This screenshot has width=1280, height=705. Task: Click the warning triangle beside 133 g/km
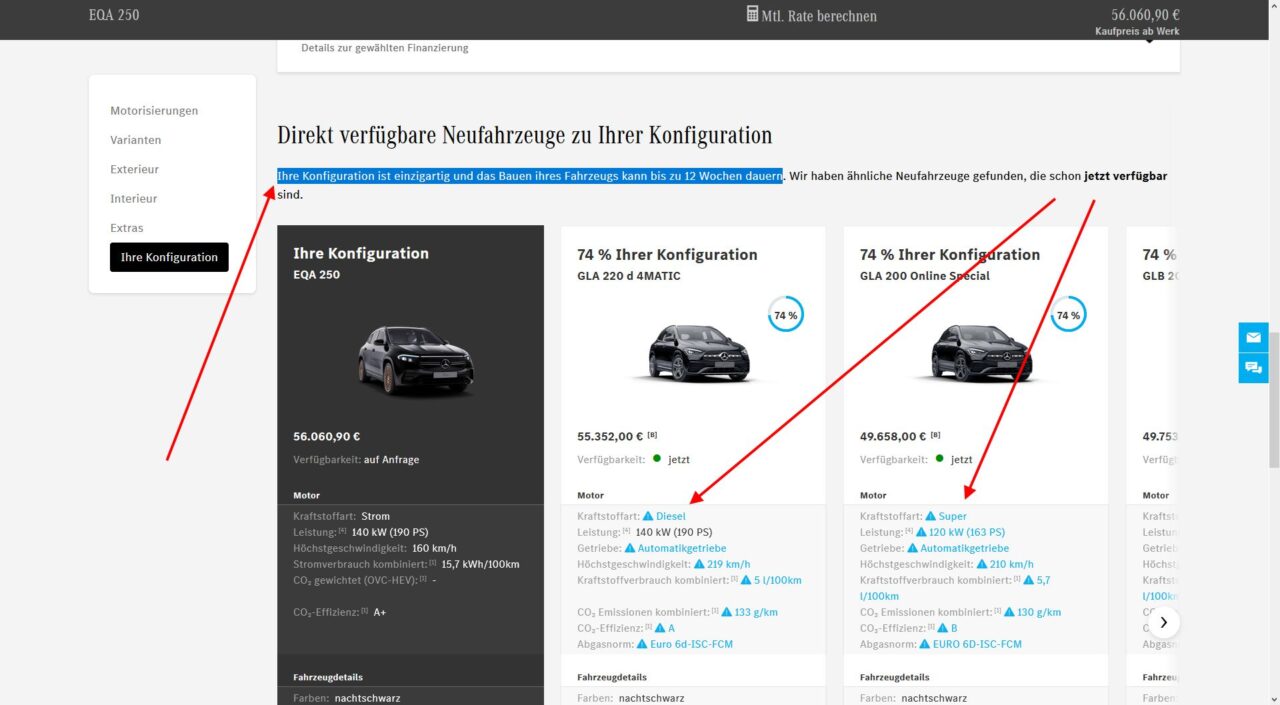[x=727, y=612]
